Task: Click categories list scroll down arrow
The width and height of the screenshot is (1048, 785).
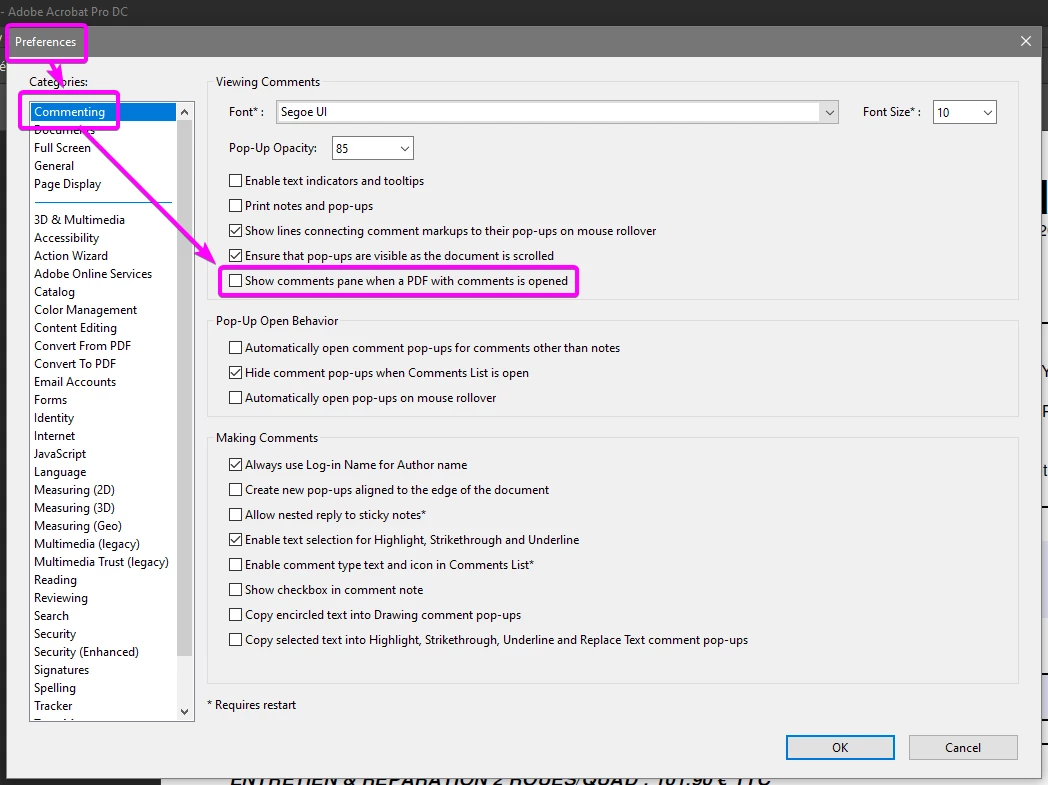Action: coord(184,712)
